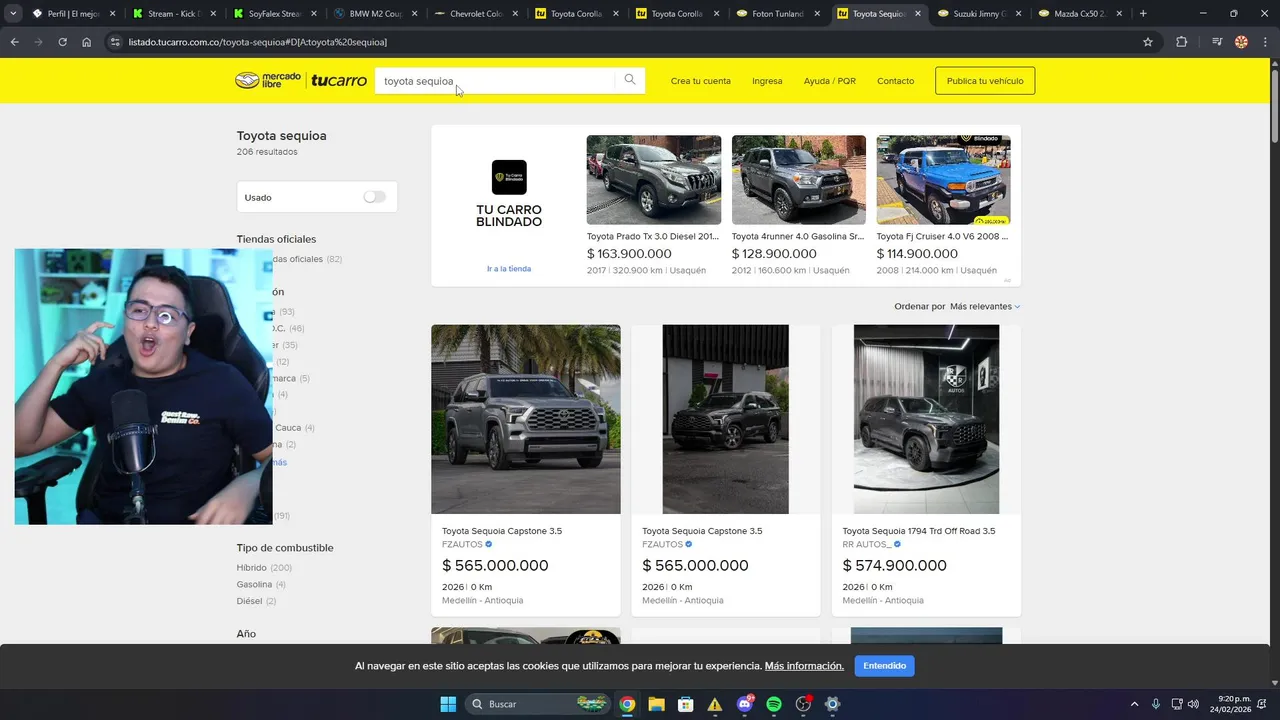Open the Ordenar por Más relevantes dropdown
Viewport: 1280px width, 720px height.
pyautogui.click(x=985, y=306)
